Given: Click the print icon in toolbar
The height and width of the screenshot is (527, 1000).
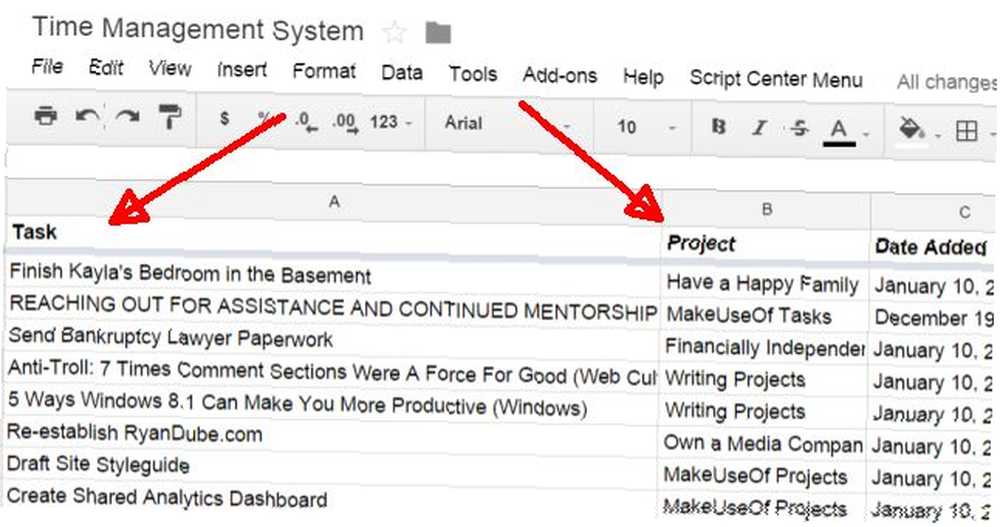Looking at the screenshot, I should pos(46,116).
